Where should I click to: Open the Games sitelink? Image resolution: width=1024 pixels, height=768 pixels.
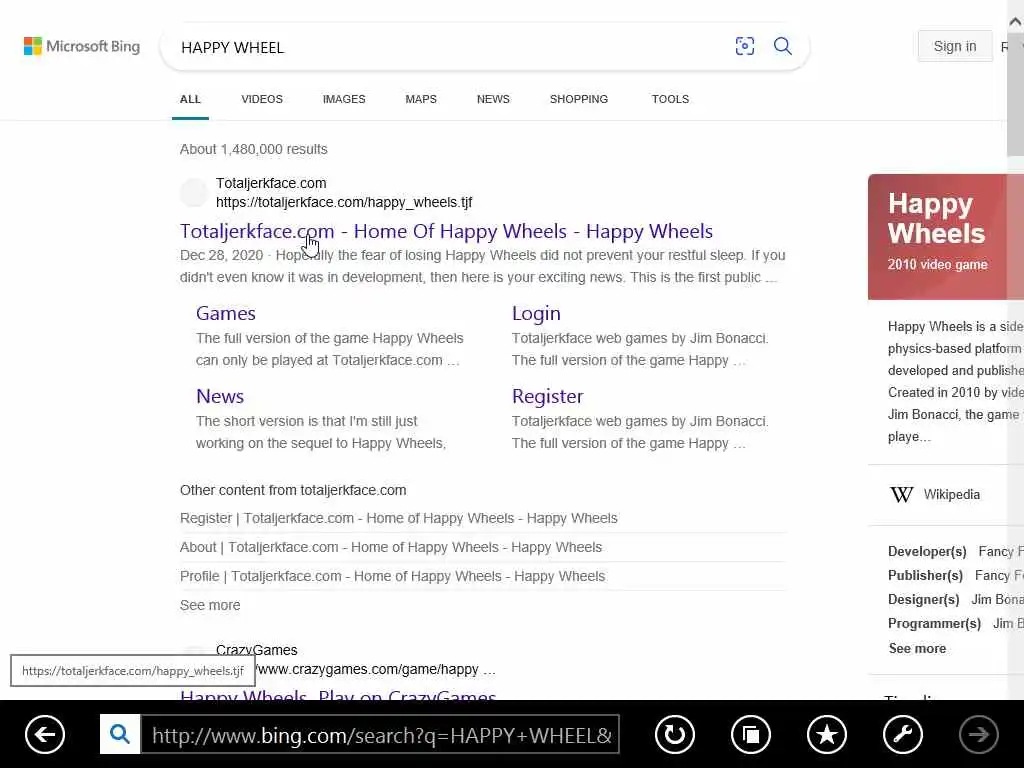pyautogui.click(x=225, y=313)
